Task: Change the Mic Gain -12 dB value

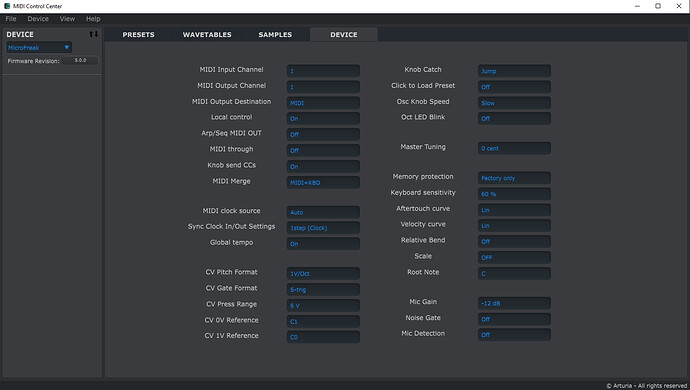Action: pos(514,303)
